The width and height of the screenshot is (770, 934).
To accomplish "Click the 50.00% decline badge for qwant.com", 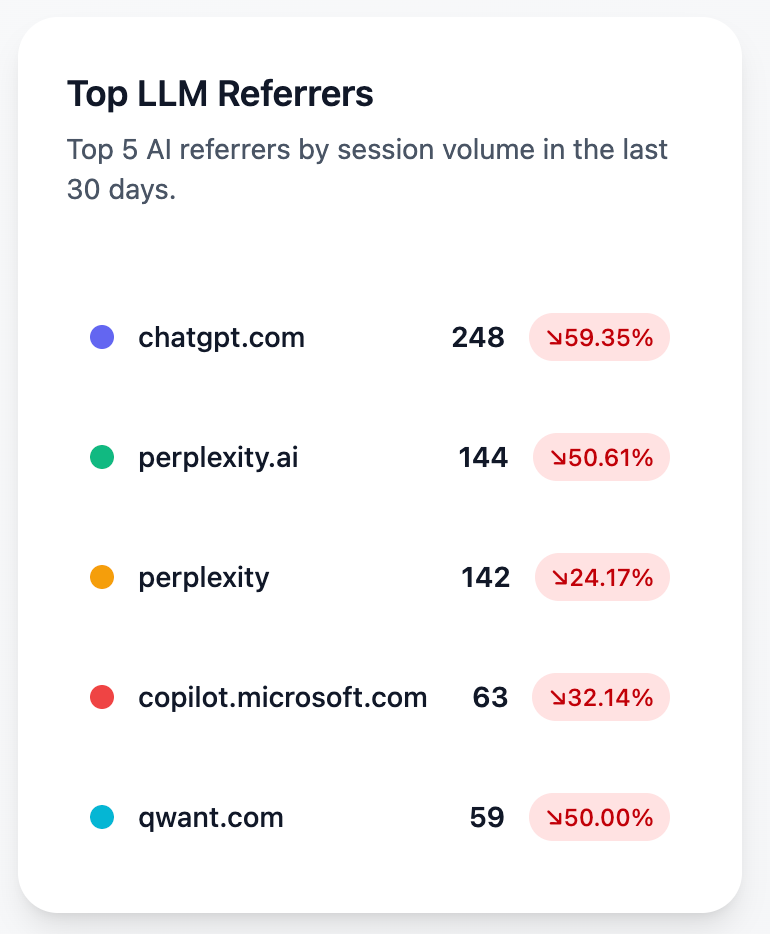I will [598, 817].
